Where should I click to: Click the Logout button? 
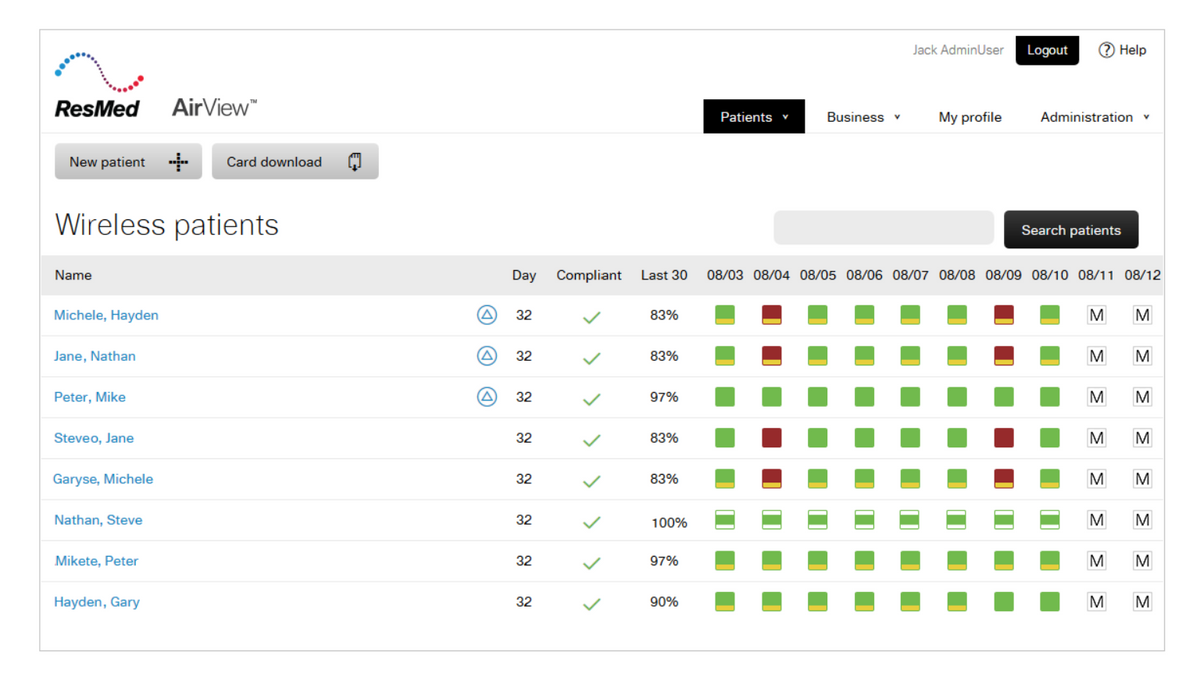[1047, 50]
